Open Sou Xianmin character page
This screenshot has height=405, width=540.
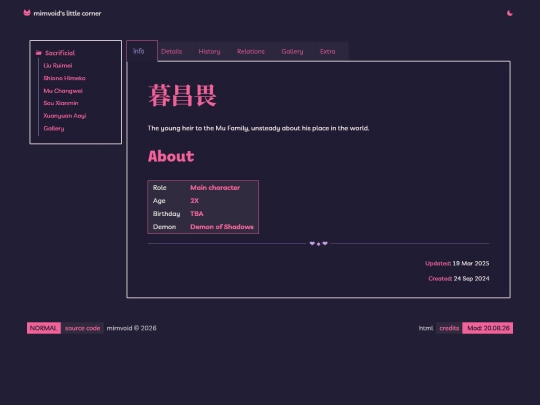[61, 103]
